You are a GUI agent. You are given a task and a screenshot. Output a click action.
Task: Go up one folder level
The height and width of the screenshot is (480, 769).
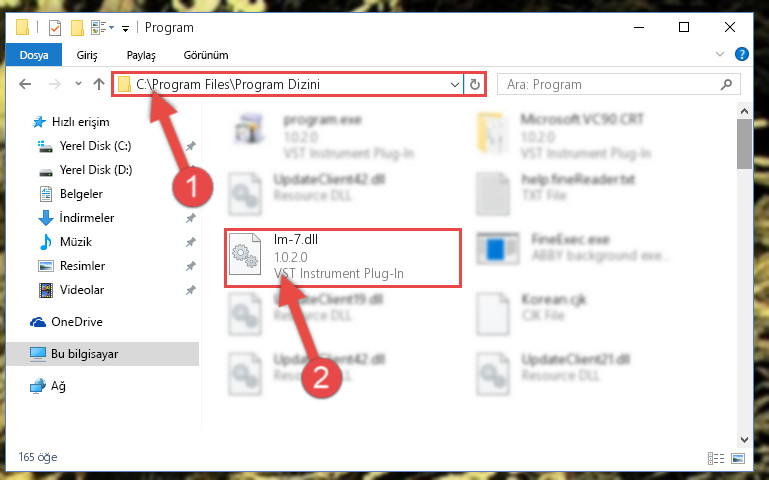coord(99,84)
